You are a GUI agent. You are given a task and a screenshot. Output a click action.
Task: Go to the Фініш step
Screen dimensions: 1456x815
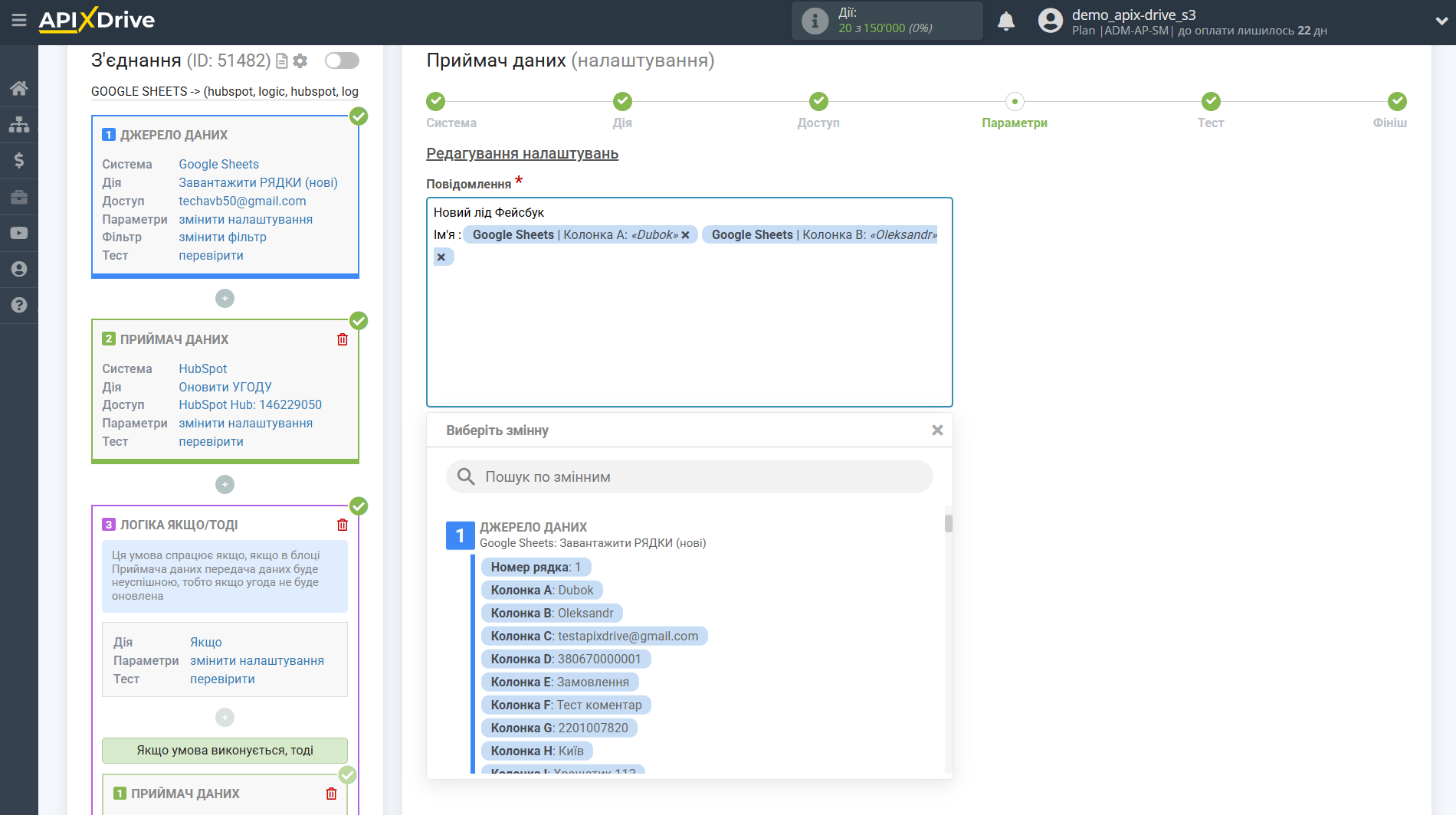(1397, 101)
